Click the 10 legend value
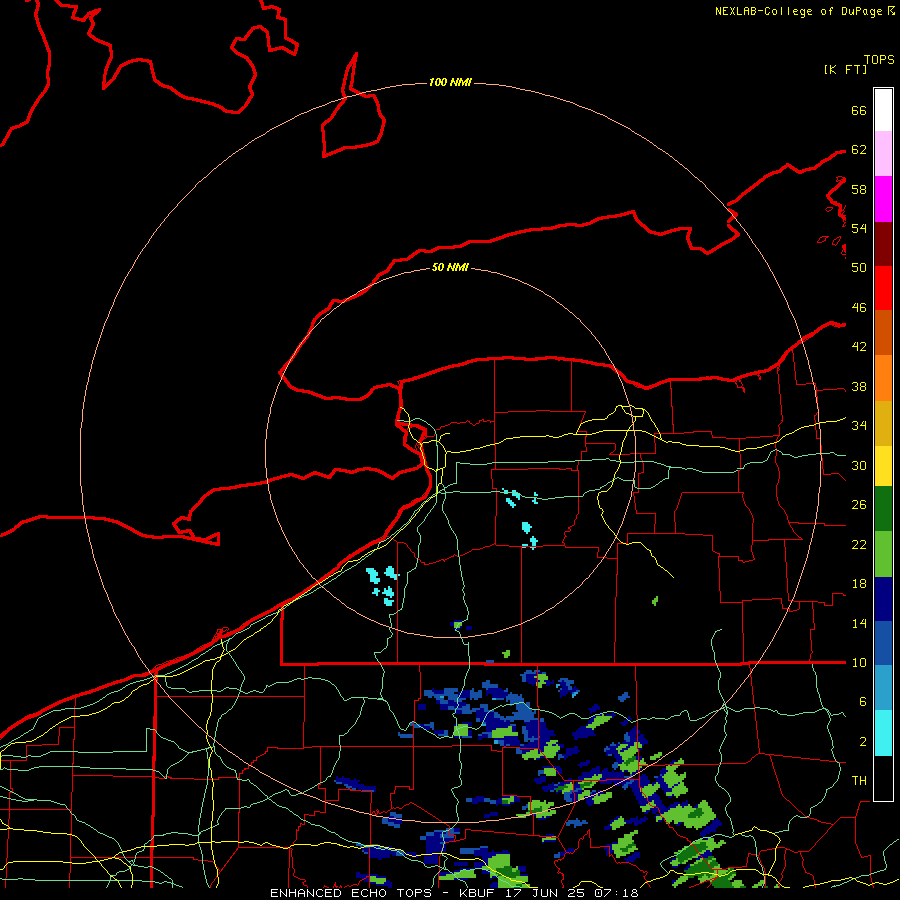This screenshot has height=900, width=900. pos(859,663)
